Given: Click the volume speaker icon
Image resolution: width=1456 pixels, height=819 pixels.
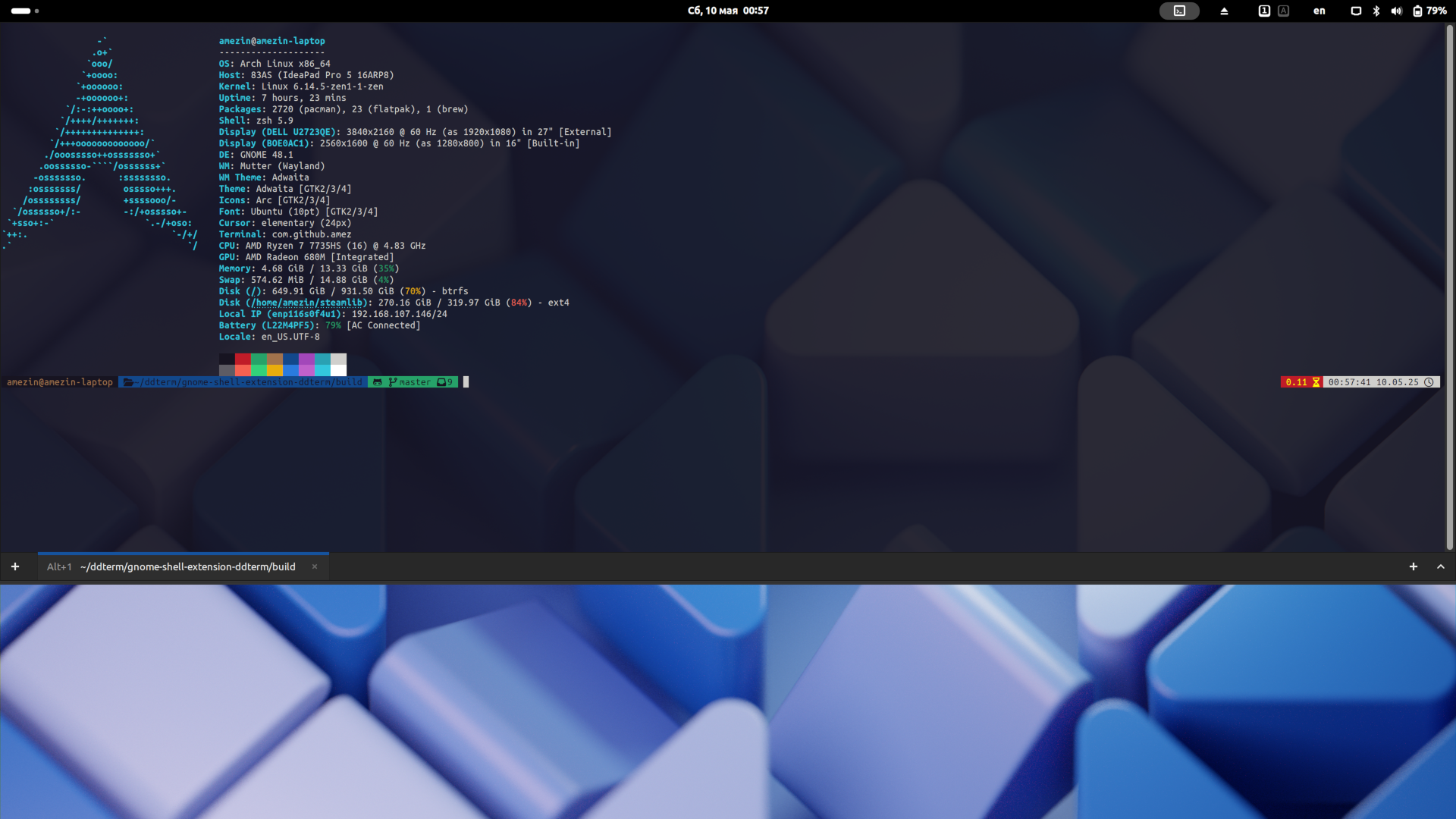Looking at the screenshot, I should tap(1396, 11).
